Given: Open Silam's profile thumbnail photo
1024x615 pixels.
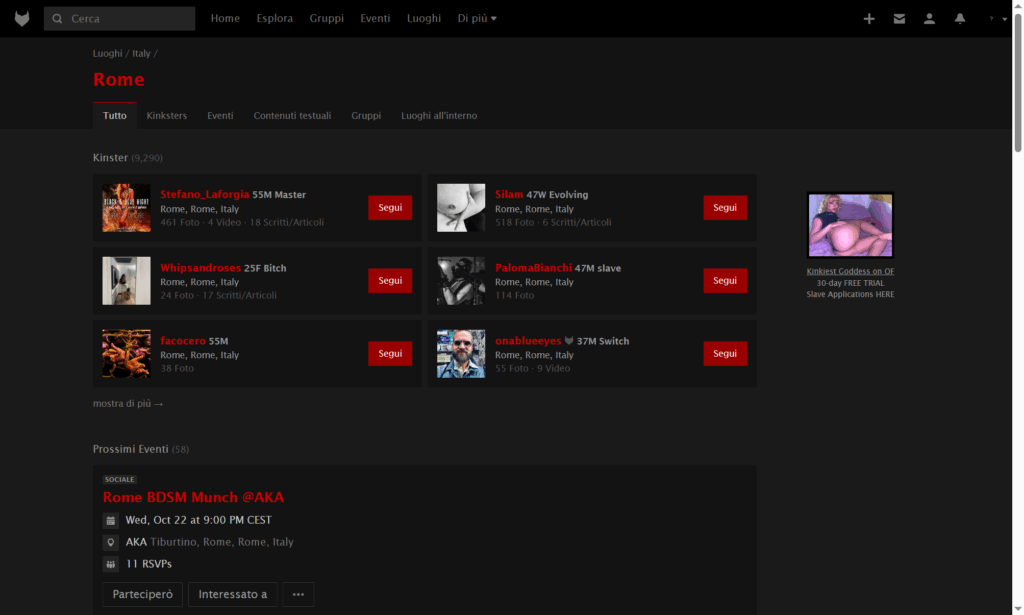Looking at the screenshot, I should click(x=461, y=207).
